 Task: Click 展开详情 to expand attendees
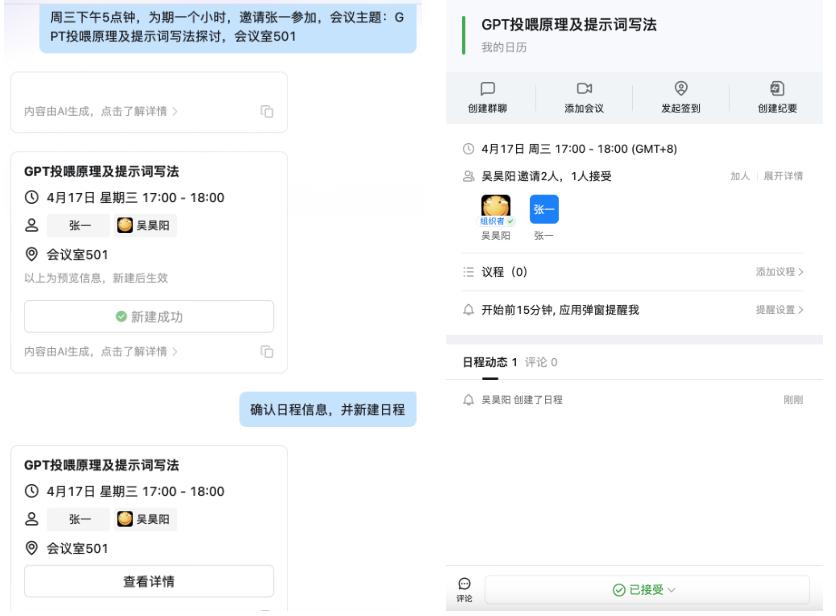pos(783,176)
